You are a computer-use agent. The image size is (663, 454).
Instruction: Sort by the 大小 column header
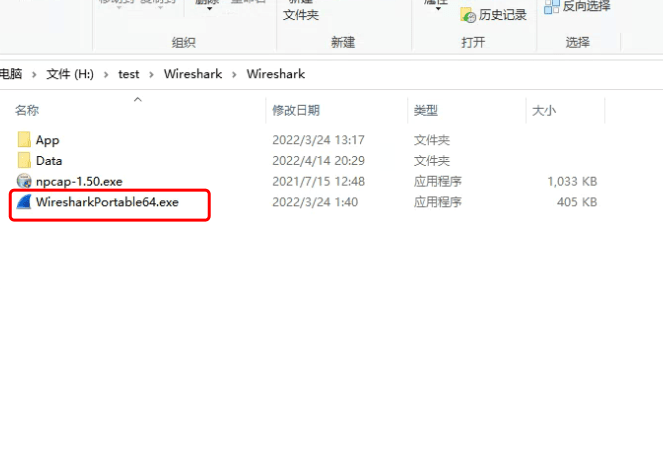544,111
